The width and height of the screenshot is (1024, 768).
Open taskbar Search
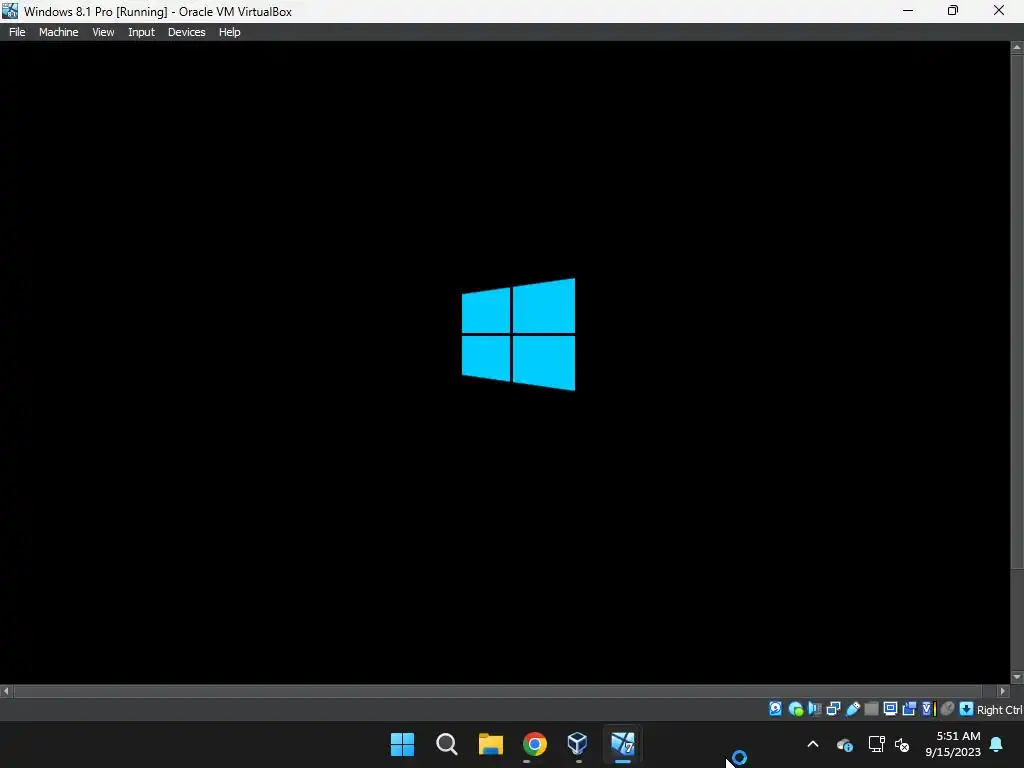[447, 744]
